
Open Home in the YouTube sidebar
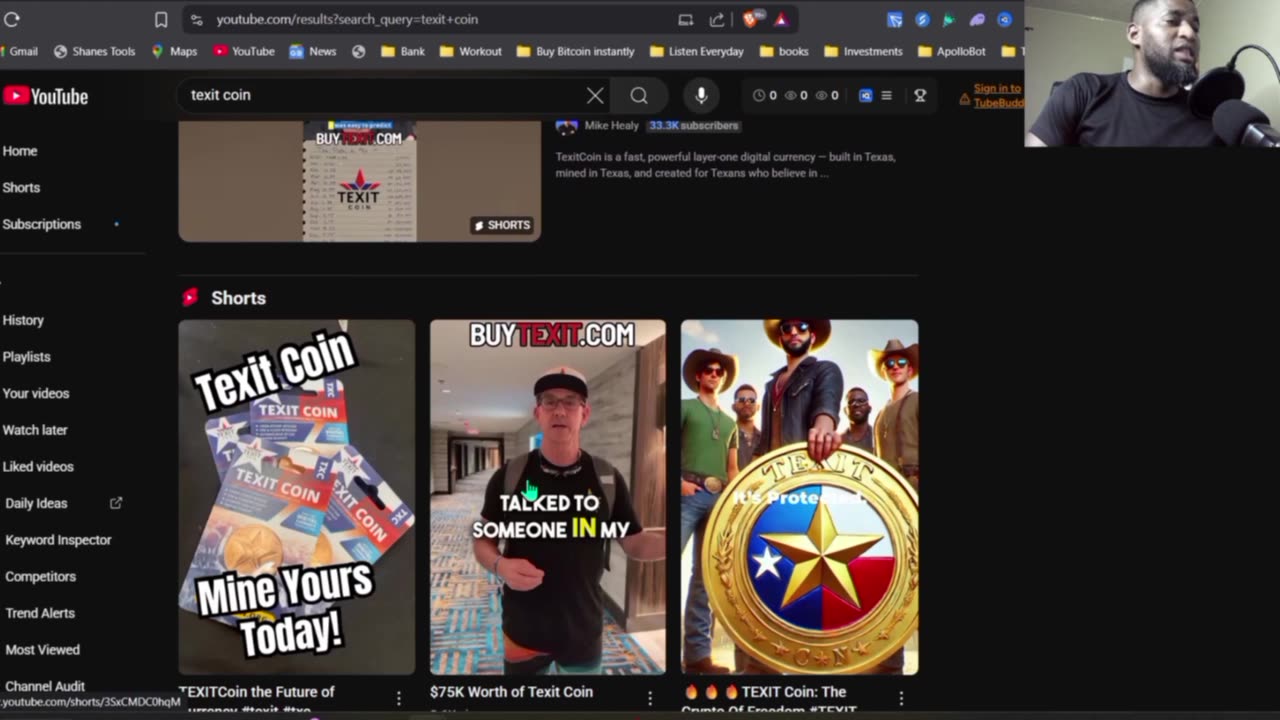[x=20, y=151]
